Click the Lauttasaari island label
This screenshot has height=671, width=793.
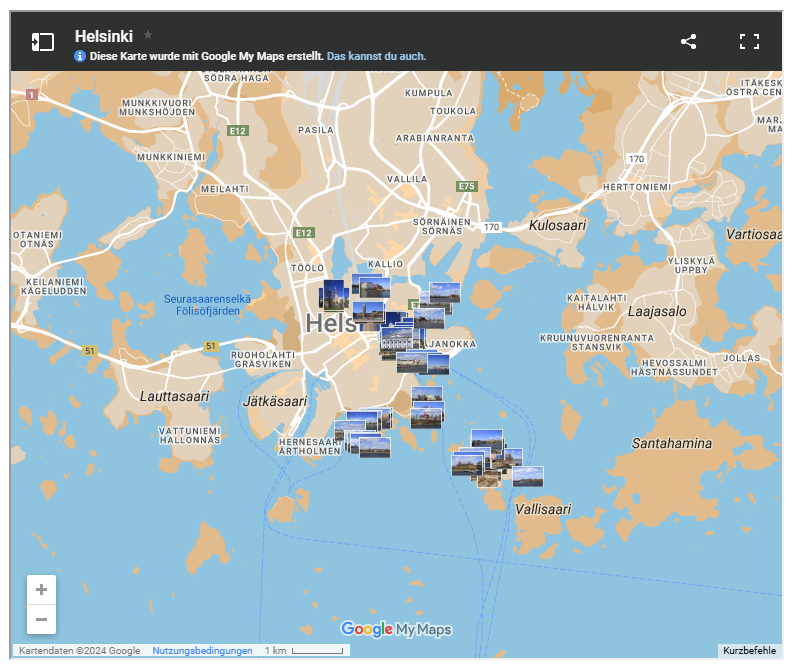click(175, 396)
